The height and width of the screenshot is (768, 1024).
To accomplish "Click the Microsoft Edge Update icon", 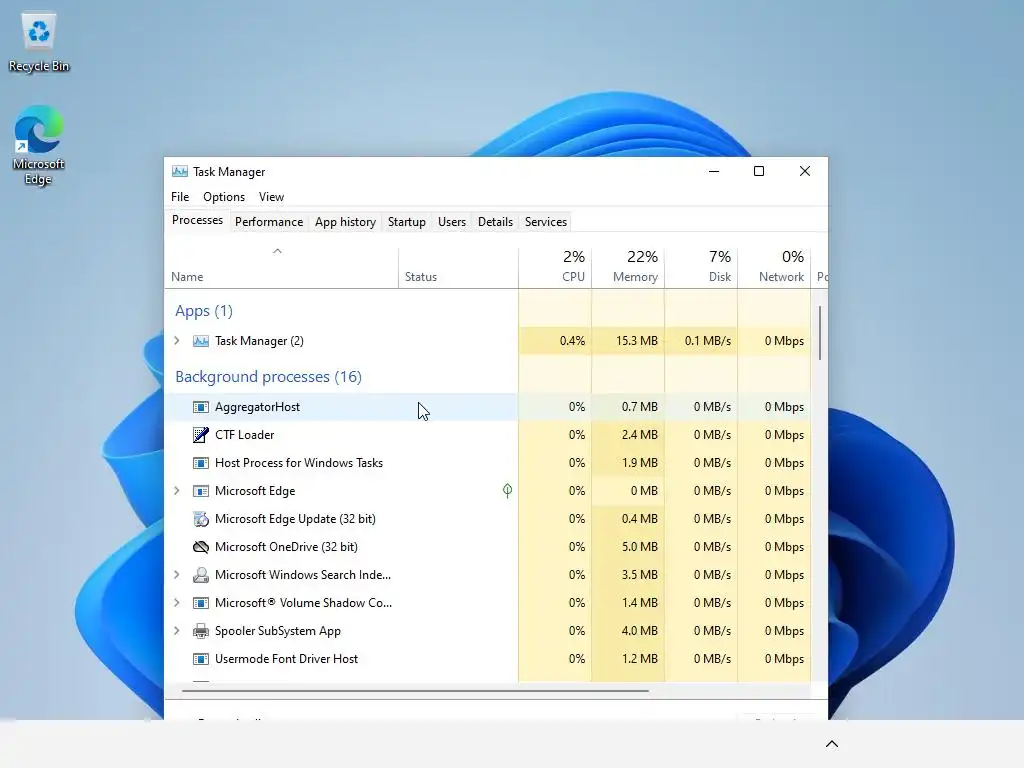I will tap(201, 519).
